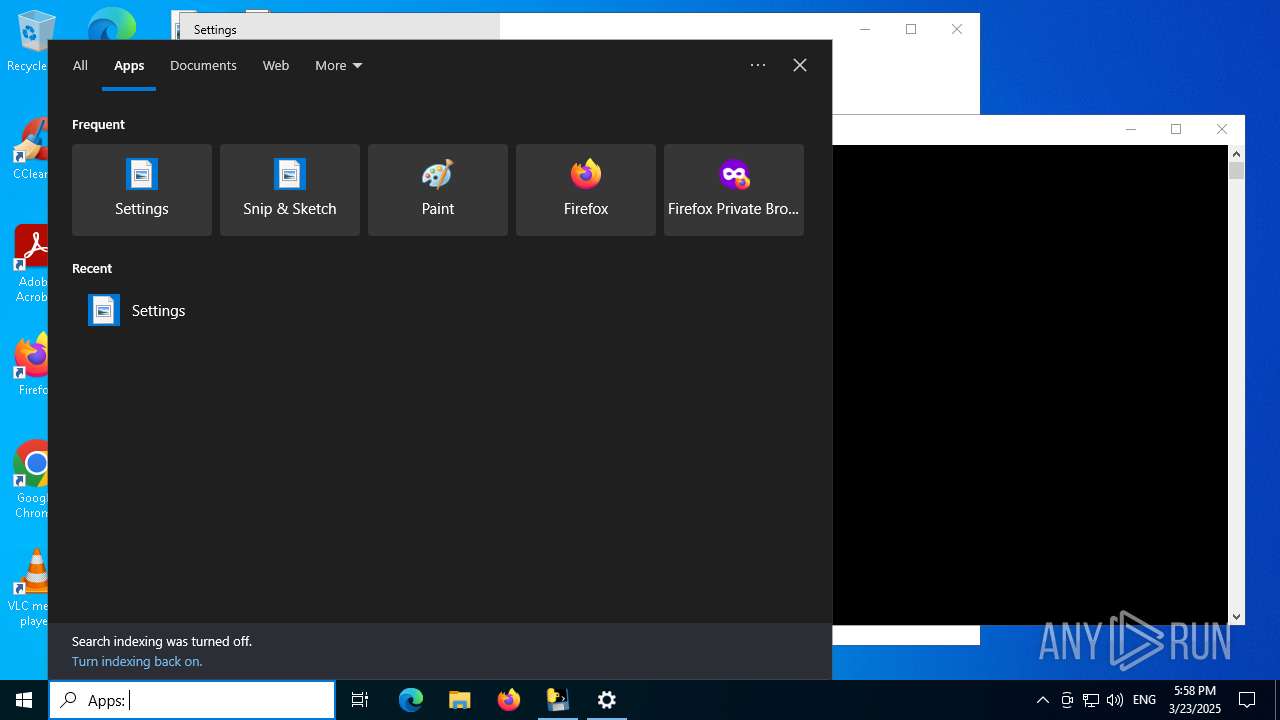Select Google Chrome desktop shortcut
Image resolution: width=1280 pixels, height=720 pixels.
point(30,480)
